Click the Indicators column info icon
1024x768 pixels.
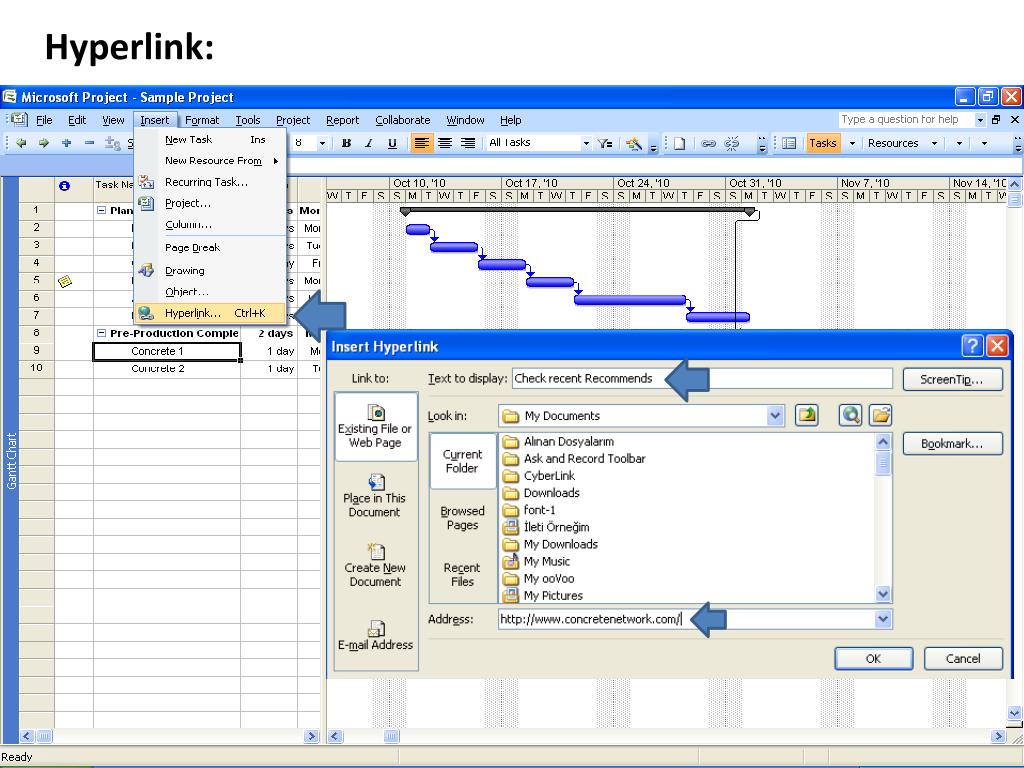pos(64,185)
